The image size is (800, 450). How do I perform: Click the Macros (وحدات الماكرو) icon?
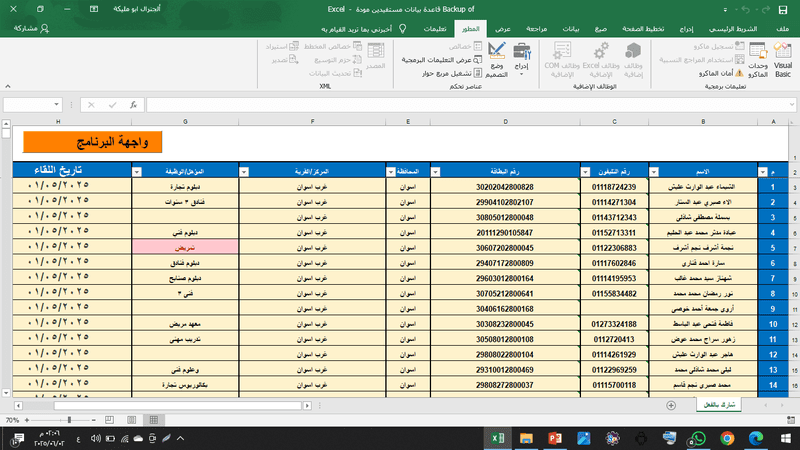tap(758, 60)
